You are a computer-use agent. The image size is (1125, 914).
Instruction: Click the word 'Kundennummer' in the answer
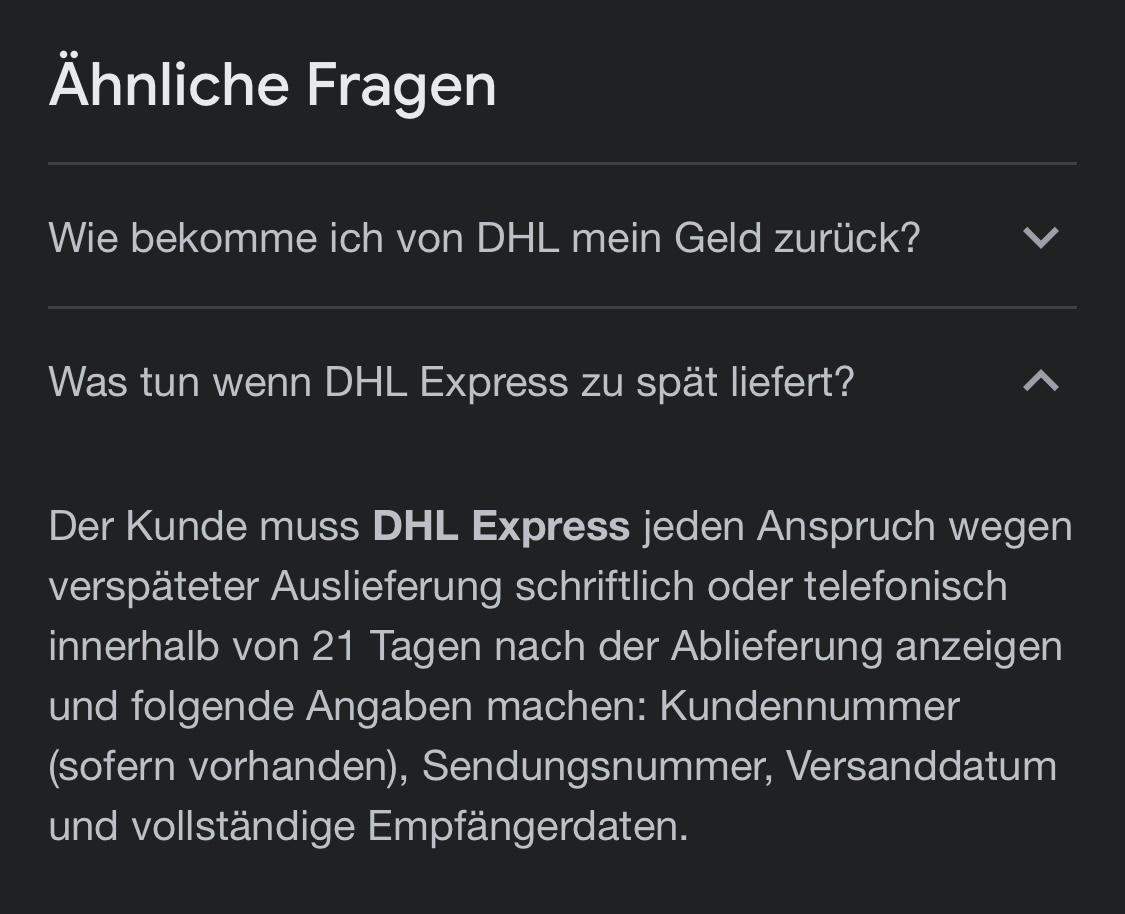tap(809, 706)
